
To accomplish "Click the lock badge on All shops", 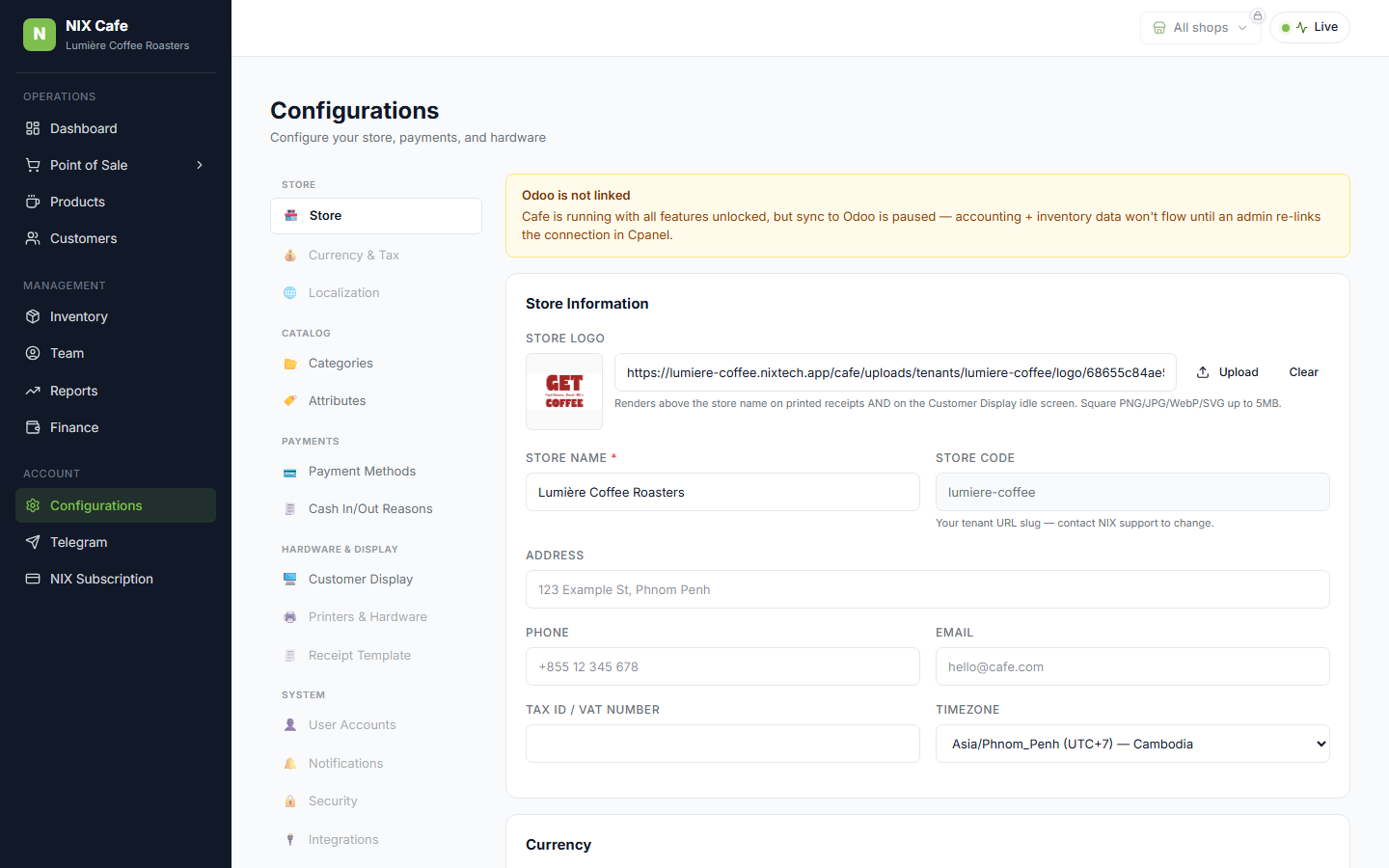I will (1258, 15).
